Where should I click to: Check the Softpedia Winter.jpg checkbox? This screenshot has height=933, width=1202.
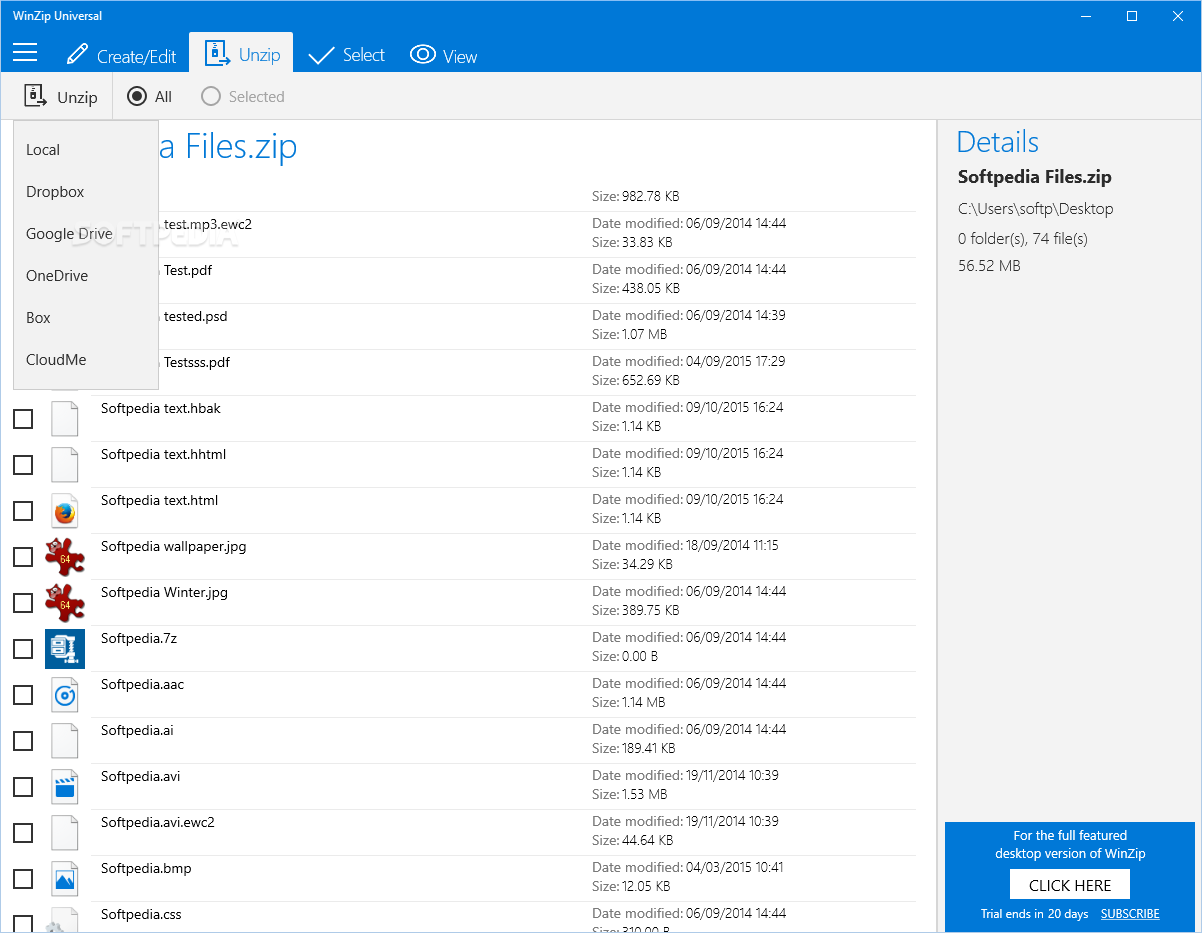pyautogui.click(x=23, y=603)
